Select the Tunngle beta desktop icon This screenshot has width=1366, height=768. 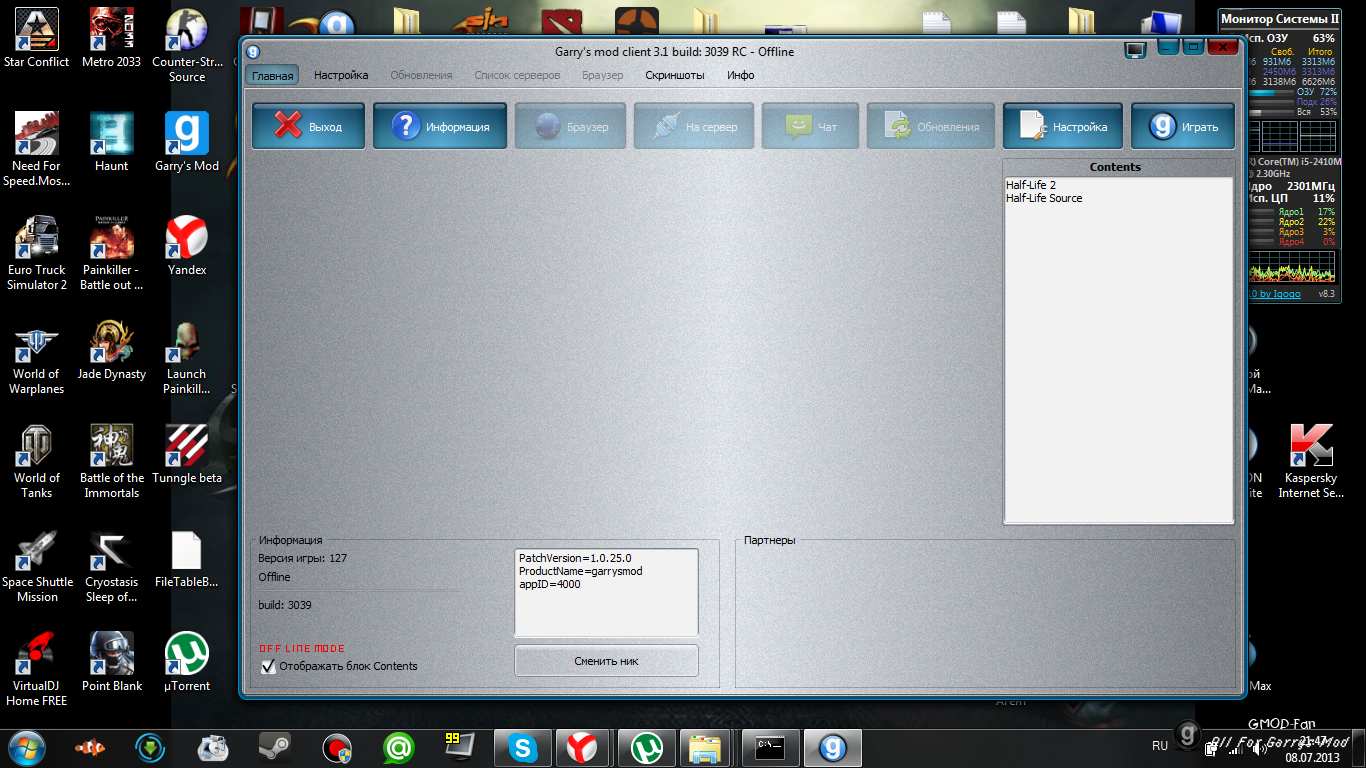pyautogui.click(x=187, y=455)
